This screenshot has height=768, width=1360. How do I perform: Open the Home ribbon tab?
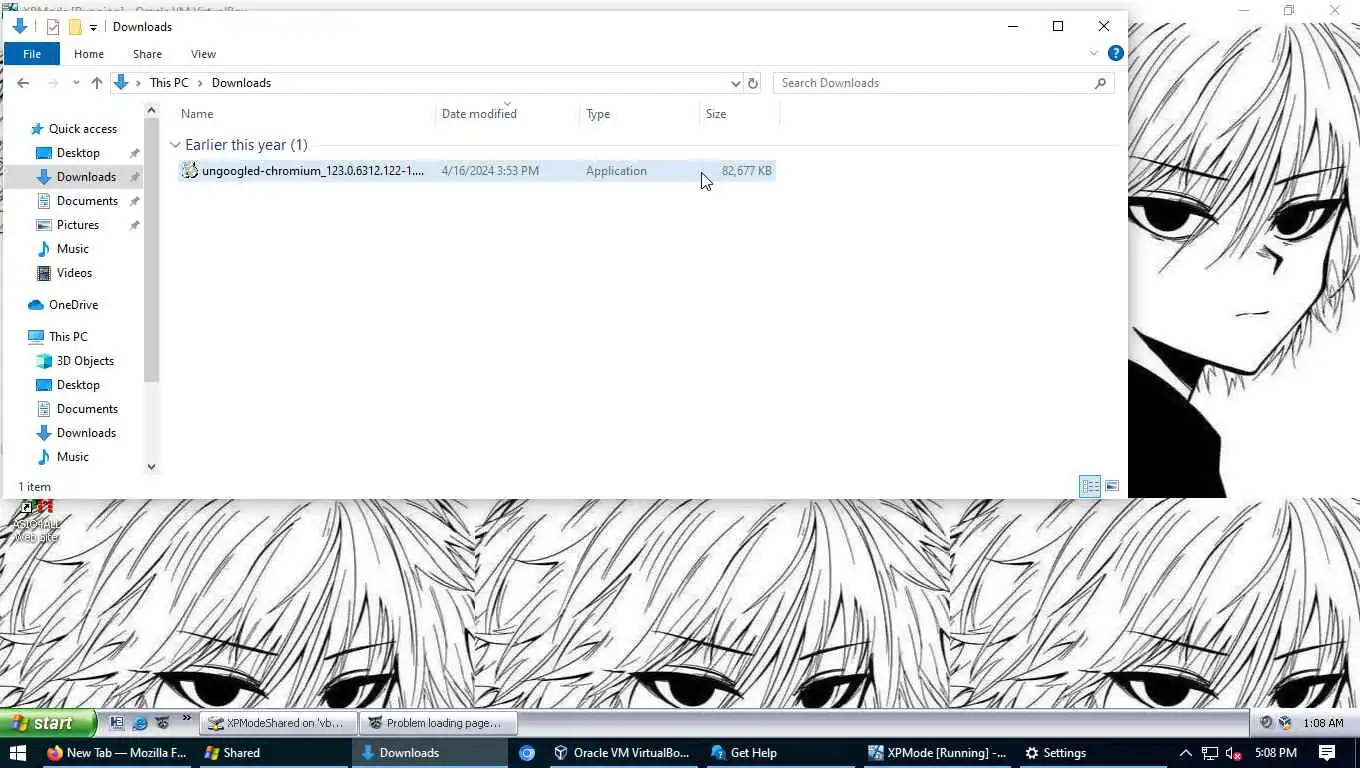89,54
